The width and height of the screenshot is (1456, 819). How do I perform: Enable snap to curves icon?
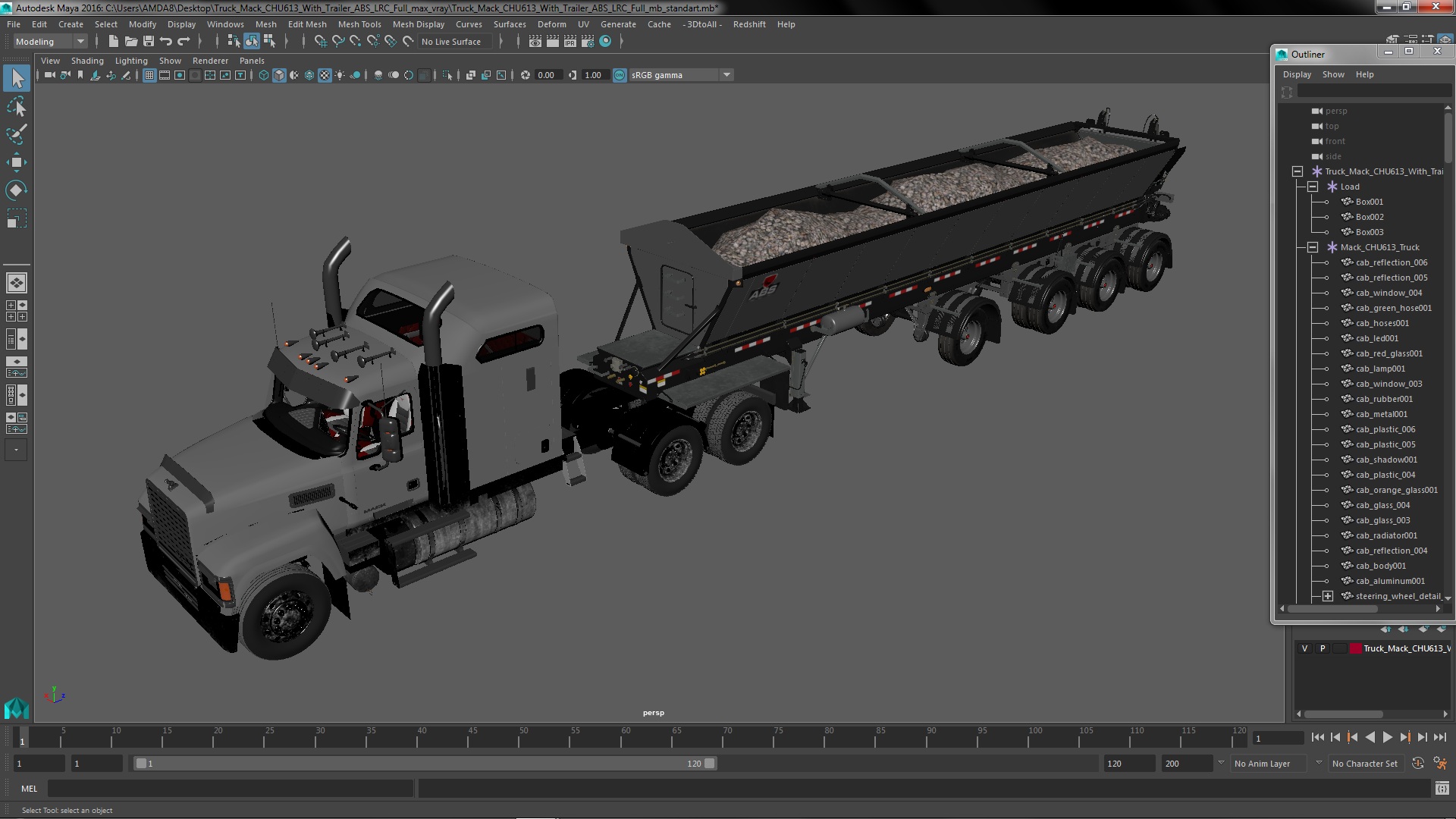pyautogui.click(x=338, y=42)
